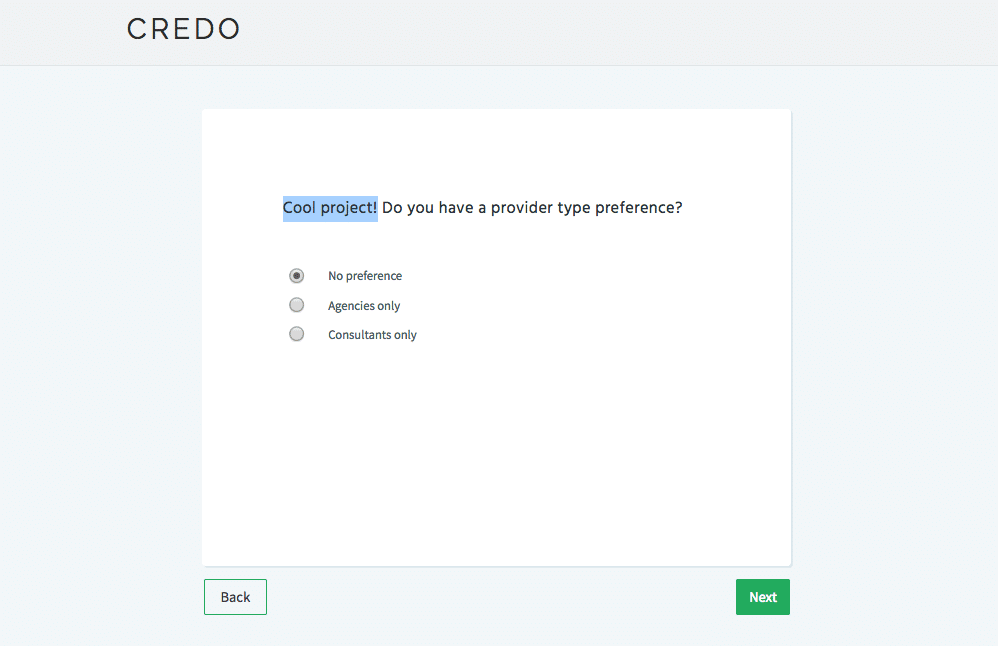998x646 pixels.
Task: Click the letter C of CREDO logo
Action: click(136, 29)
